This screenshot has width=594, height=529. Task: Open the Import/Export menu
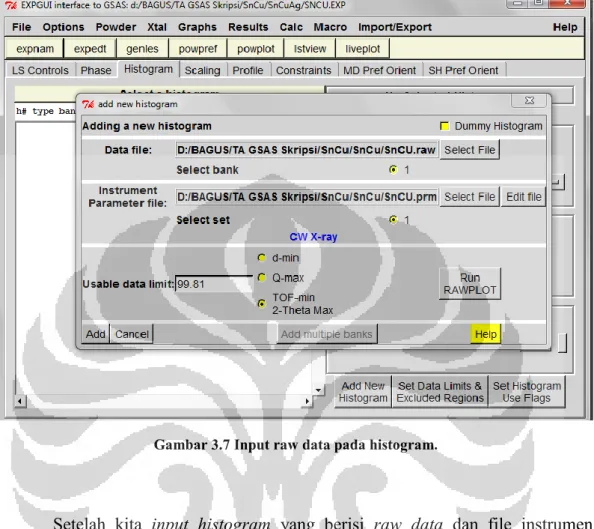(x=395, y=27)
